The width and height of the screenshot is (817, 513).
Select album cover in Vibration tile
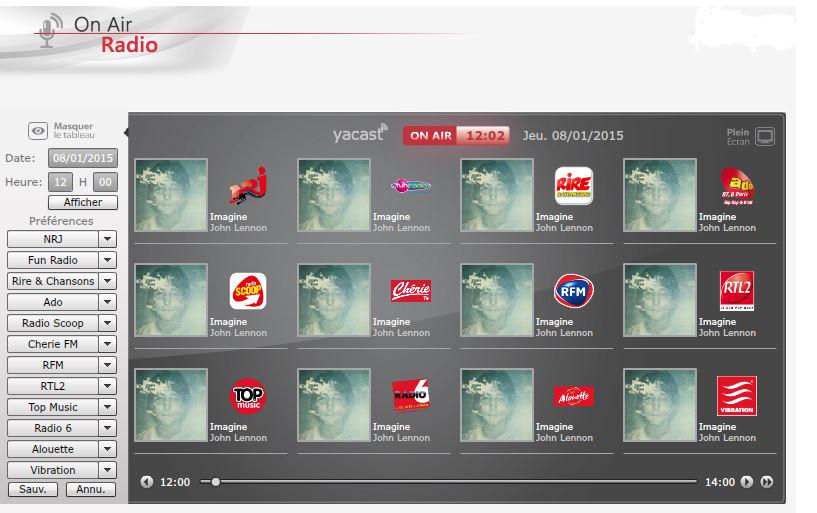click(660, 405)
